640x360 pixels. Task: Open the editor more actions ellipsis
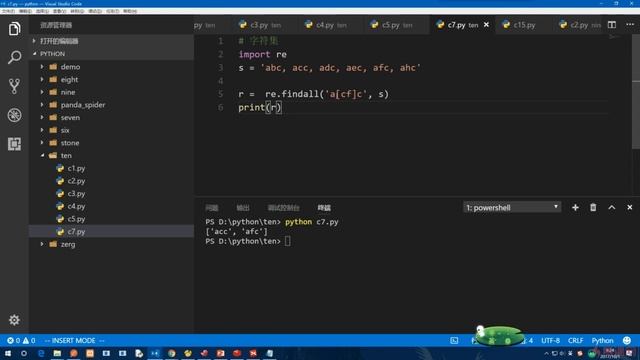pyautogui.click(x=630, y=25)
